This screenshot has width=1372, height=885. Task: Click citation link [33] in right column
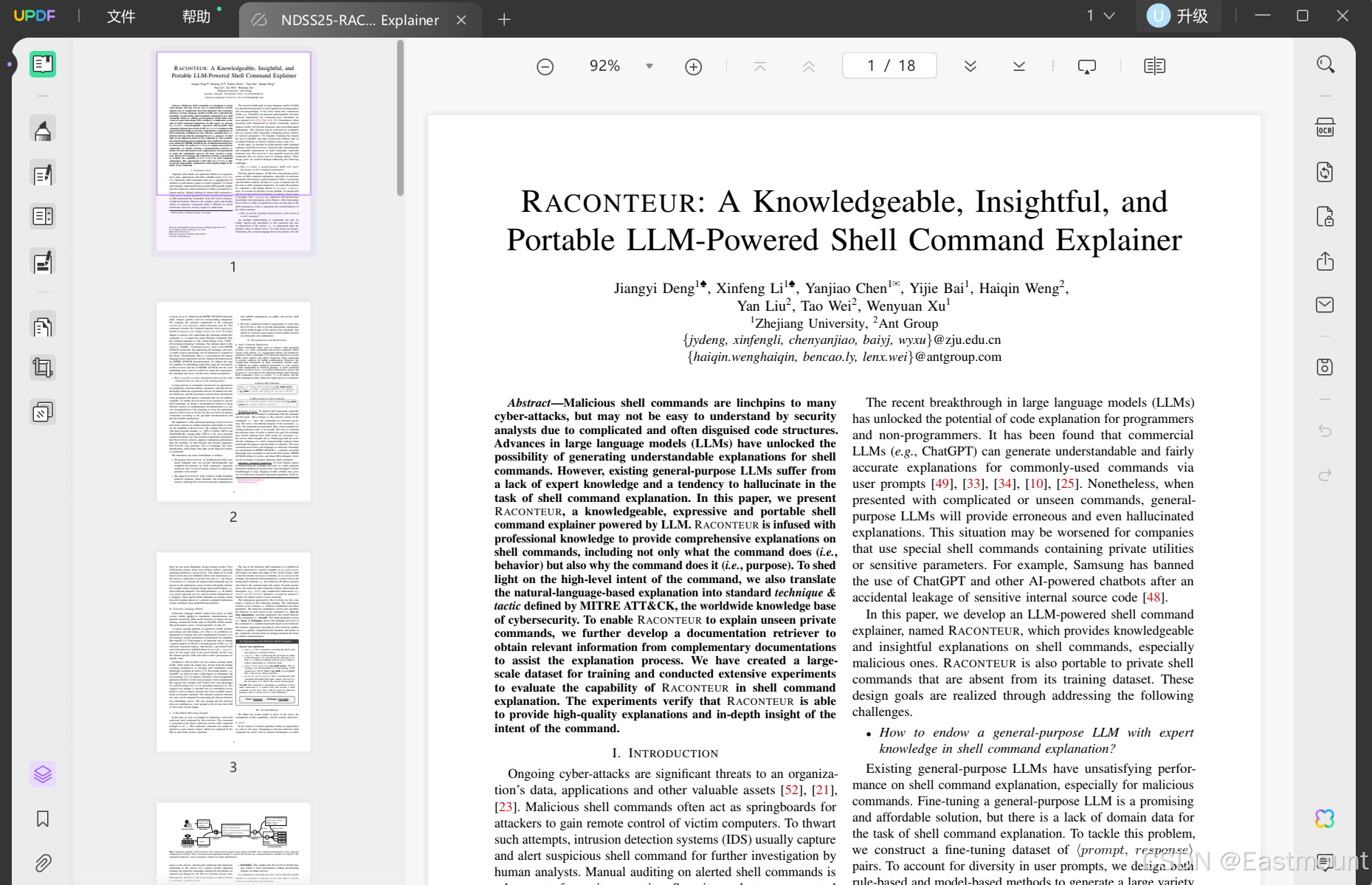[973, 483]
